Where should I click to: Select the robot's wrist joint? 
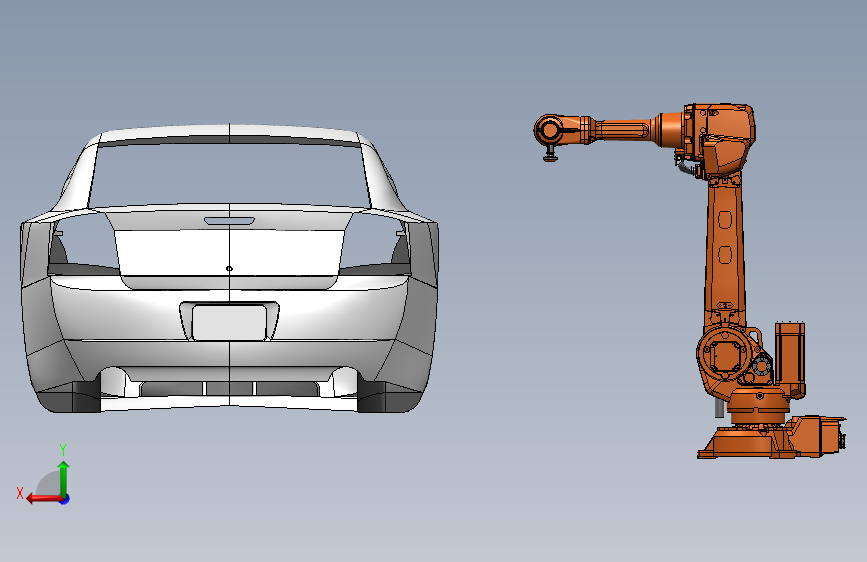550,131
